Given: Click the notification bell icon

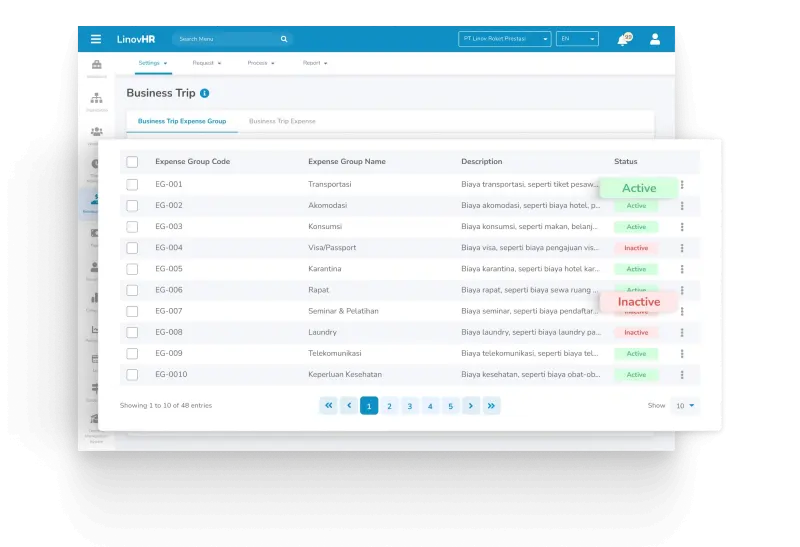Looking at the screenshot, I should [x=622, y=39].
